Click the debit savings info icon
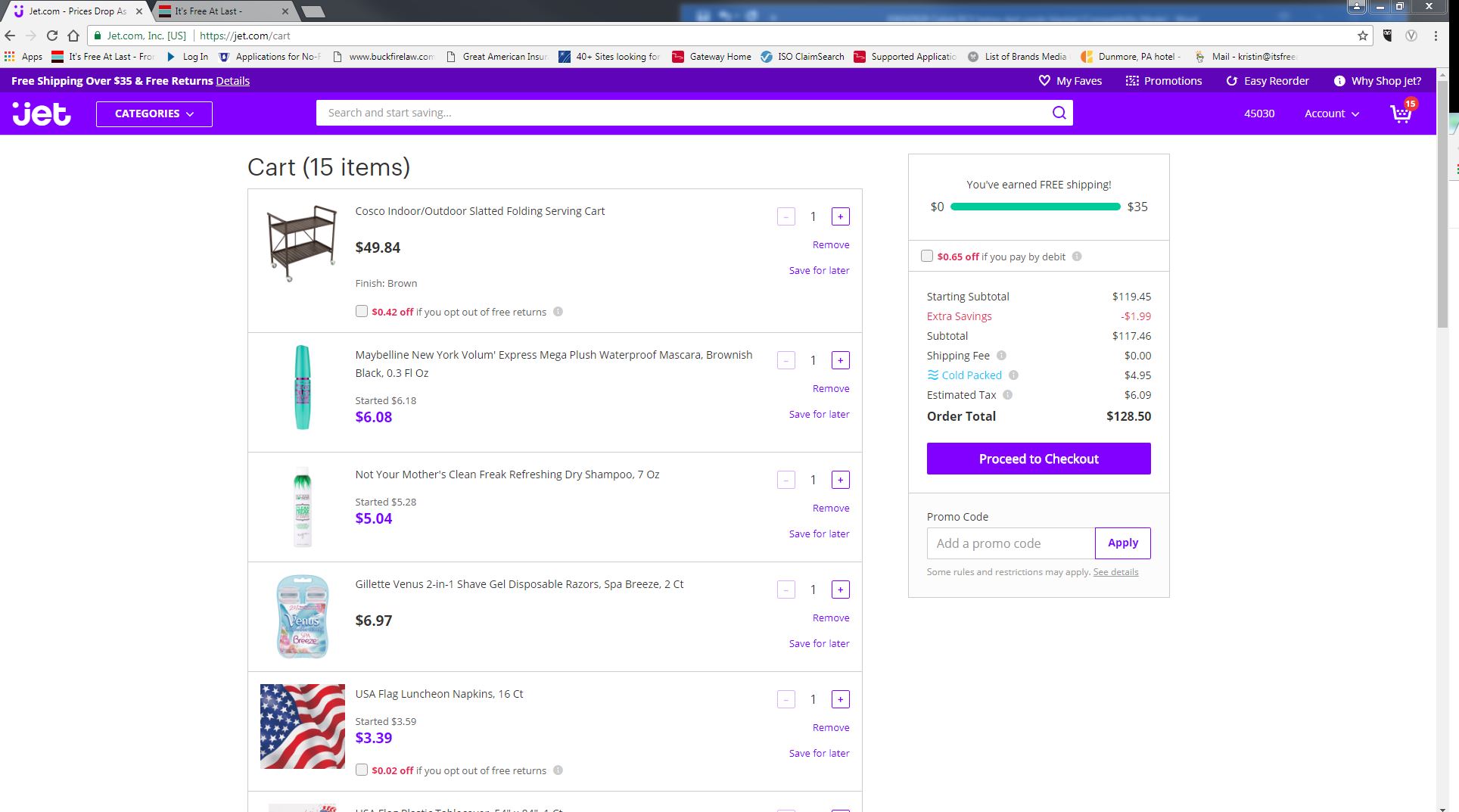Viewport: 1459px width, 812px height. click(x=1077, y=257)
